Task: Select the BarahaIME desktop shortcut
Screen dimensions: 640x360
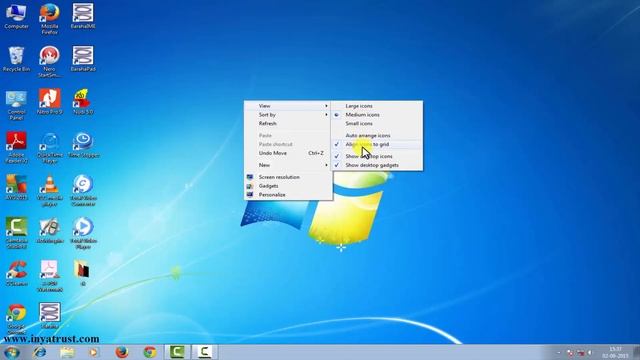Action: [x=83, y=16]
